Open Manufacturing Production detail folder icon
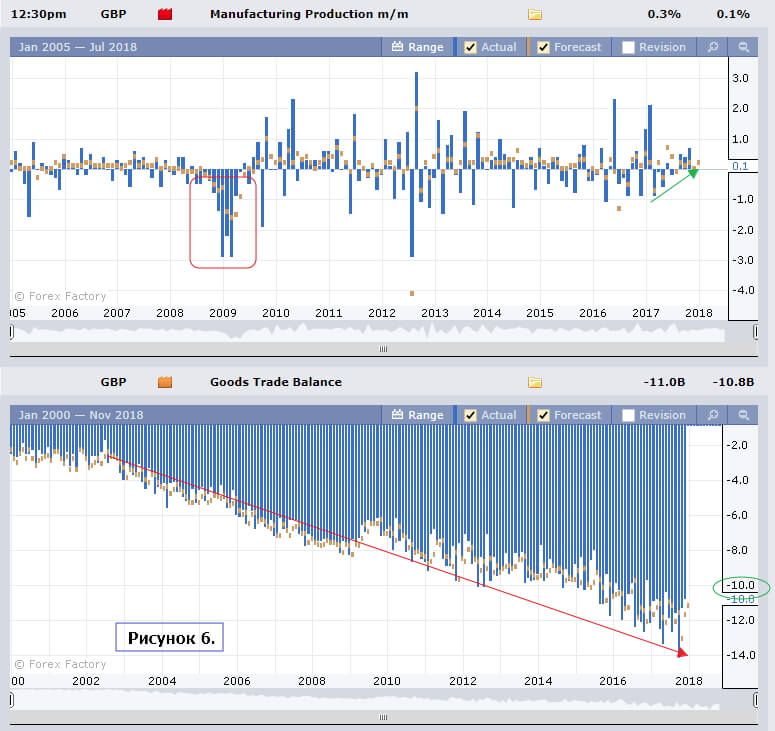Image resolution: width=775 pixels, height=731 pixels. pyautogui.click(x=535, y=15)
